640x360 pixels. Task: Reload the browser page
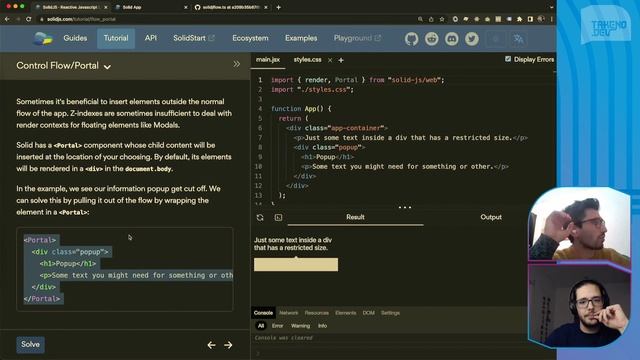click(x=29, y=19)
